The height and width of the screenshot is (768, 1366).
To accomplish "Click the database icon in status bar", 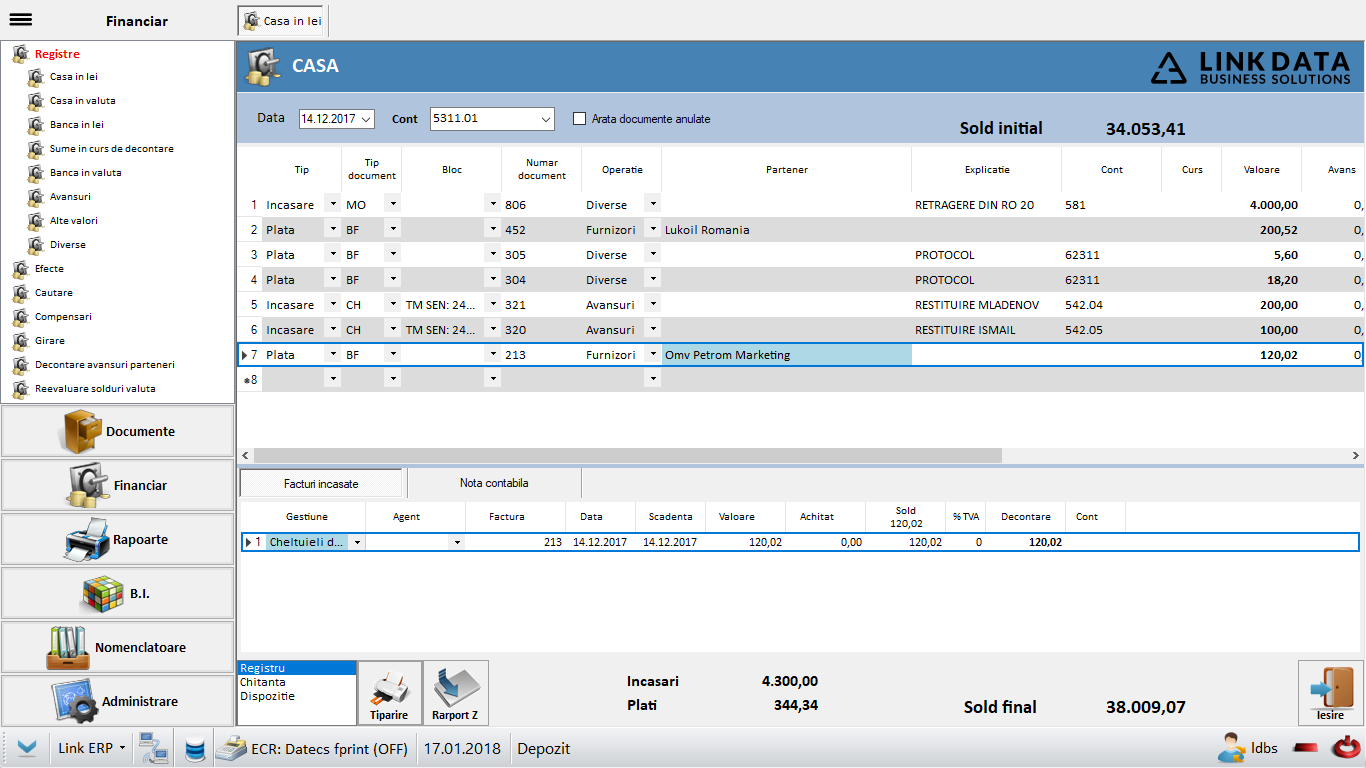I will (x=195, y=748).
